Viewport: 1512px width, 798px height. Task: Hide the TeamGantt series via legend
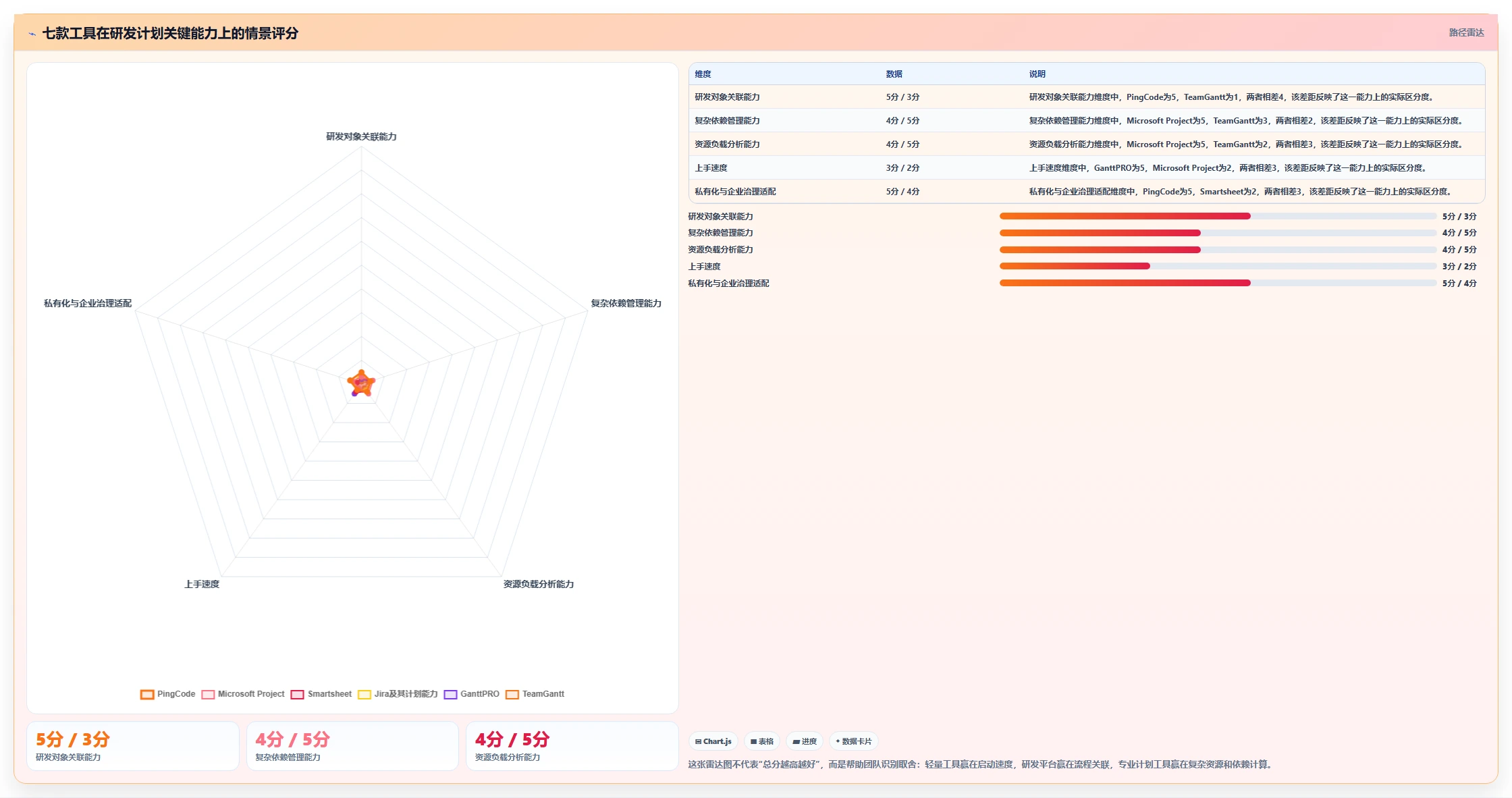(x=535, y=694)
